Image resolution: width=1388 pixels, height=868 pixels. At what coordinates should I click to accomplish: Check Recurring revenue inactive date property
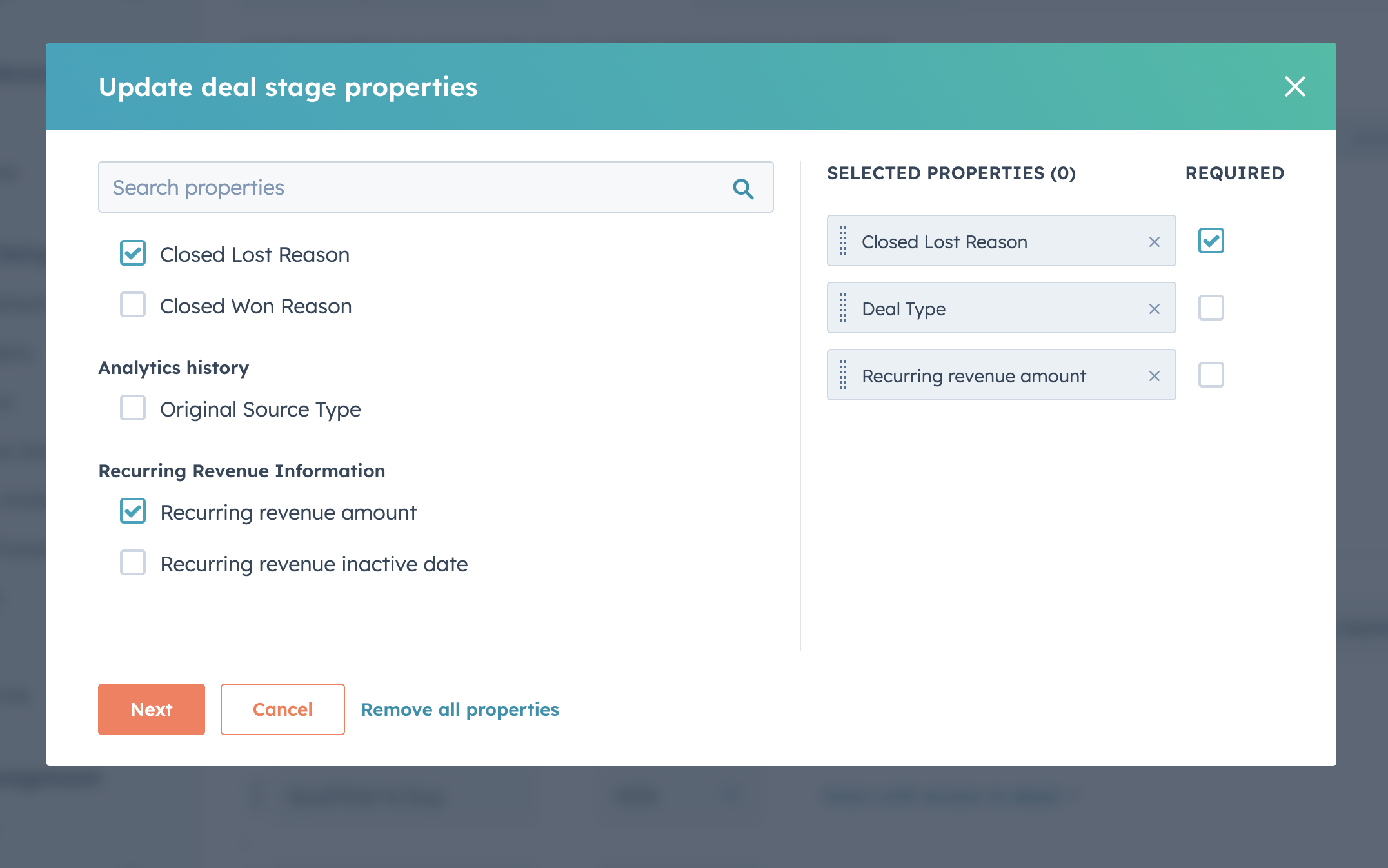(x=133, y=563)
